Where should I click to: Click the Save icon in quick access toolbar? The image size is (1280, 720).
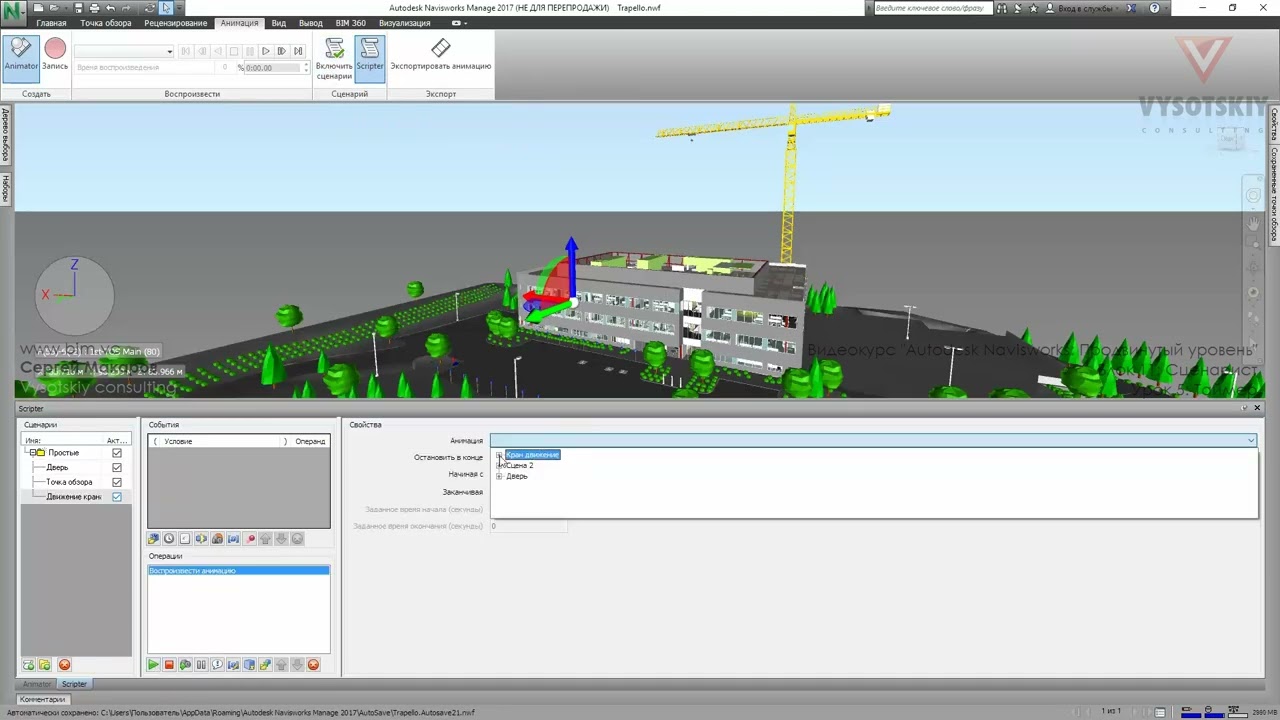pyautogui.click(x=78, y=8)
